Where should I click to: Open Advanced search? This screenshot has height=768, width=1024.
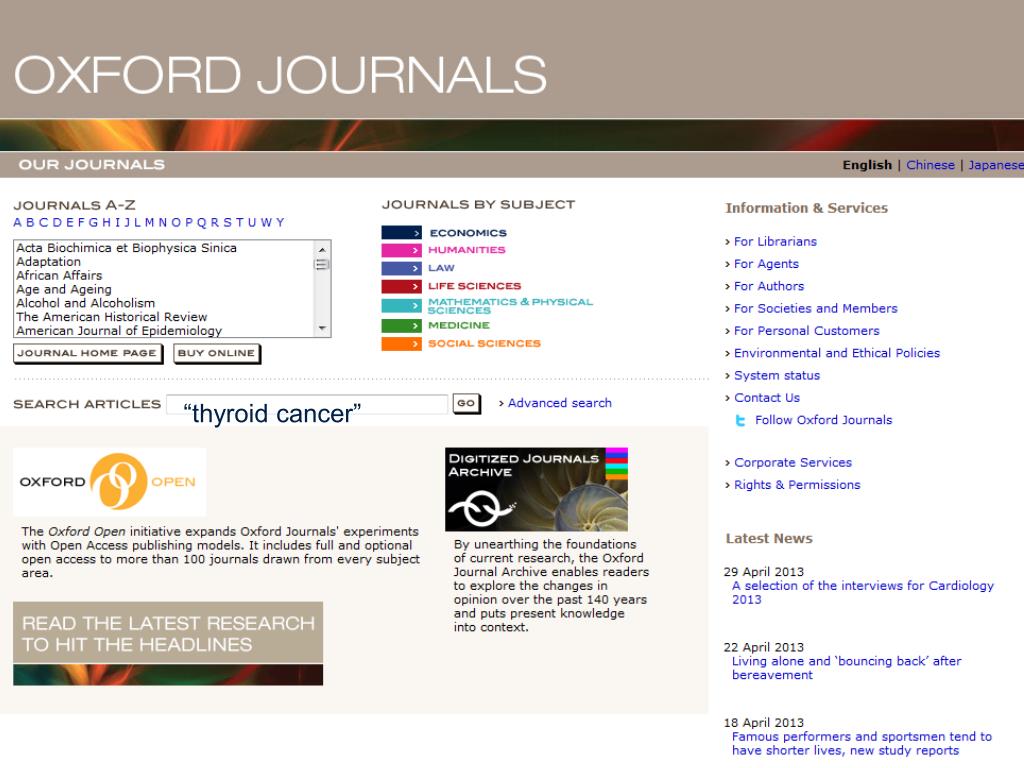pyautogui.click(x=560, y=403)
